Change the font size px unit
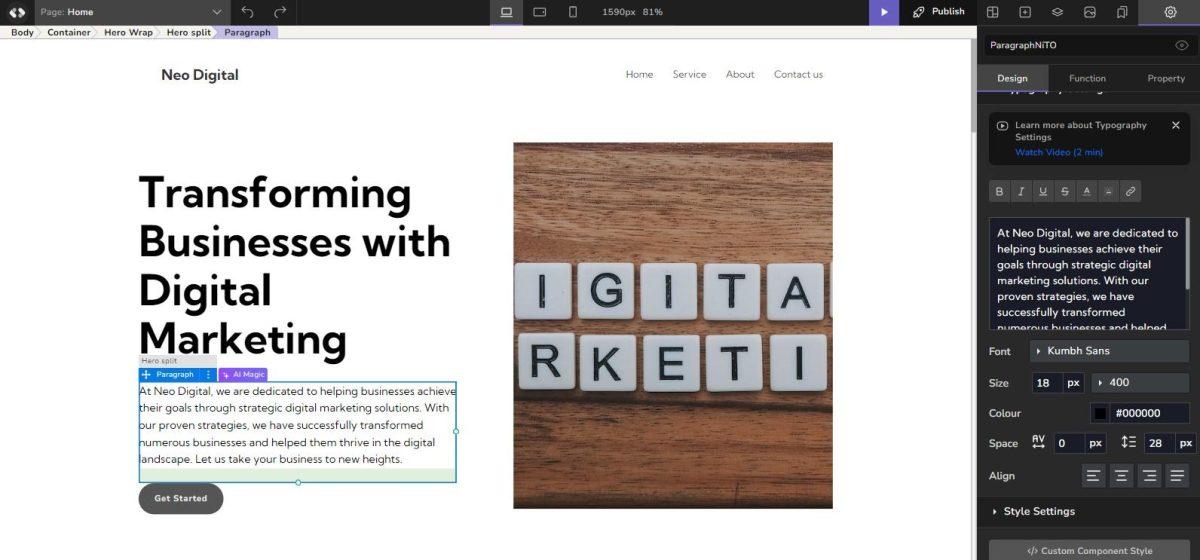Screen dimensions: 1200x560 click(x=1073, y=382)
